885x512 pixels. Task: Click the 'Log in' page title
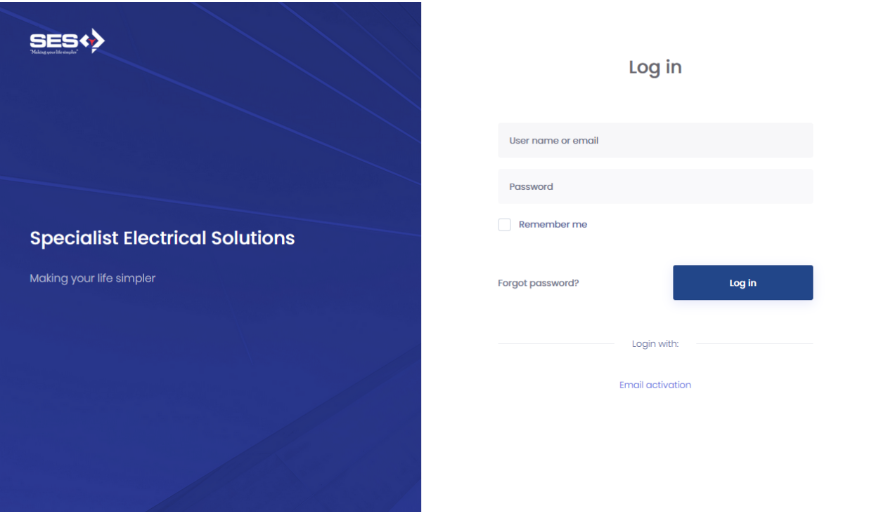[x=655, y=67]
